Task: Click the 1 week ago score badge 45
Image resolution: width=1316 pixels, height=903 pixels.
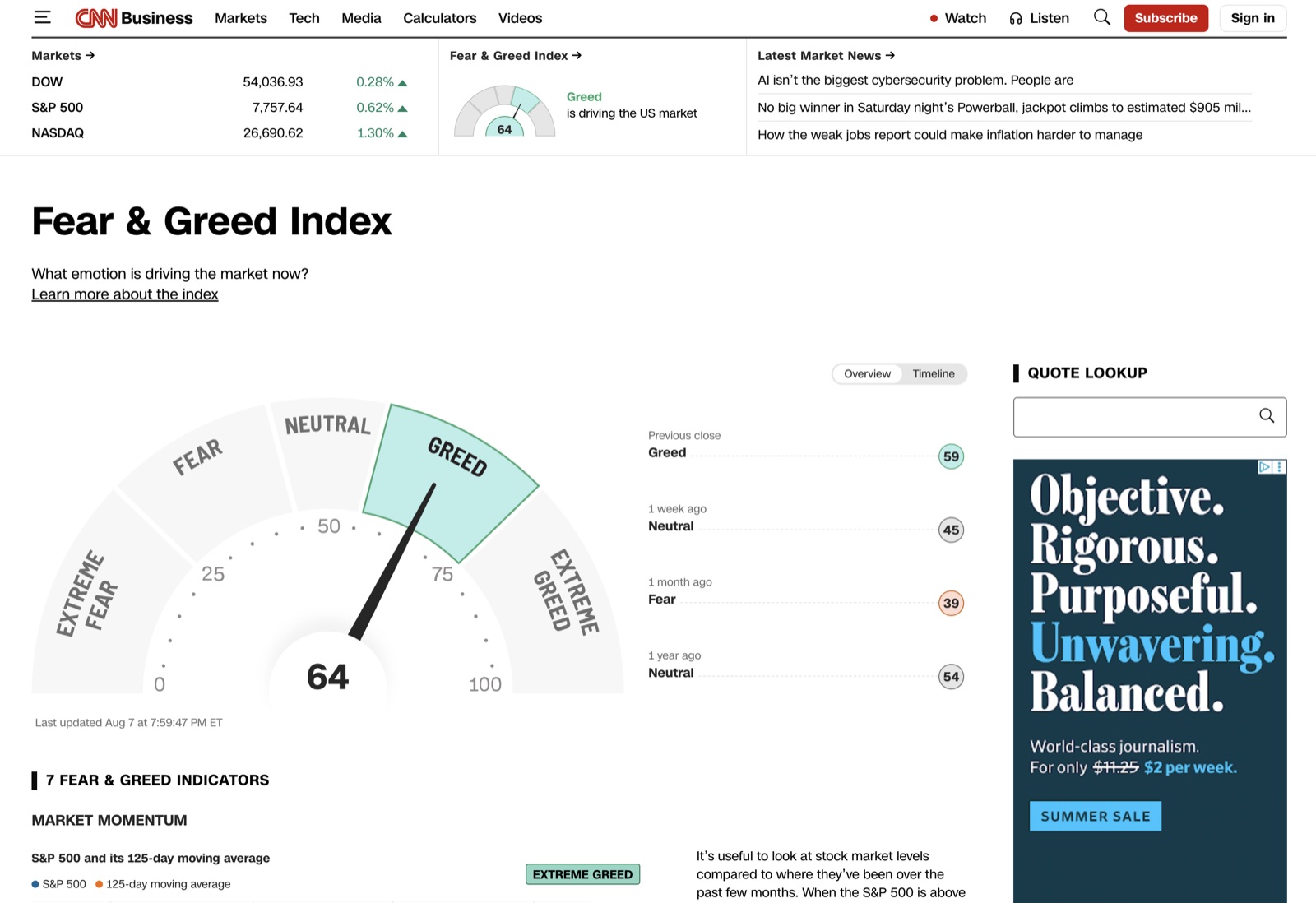Action: (x=951, y=530)
